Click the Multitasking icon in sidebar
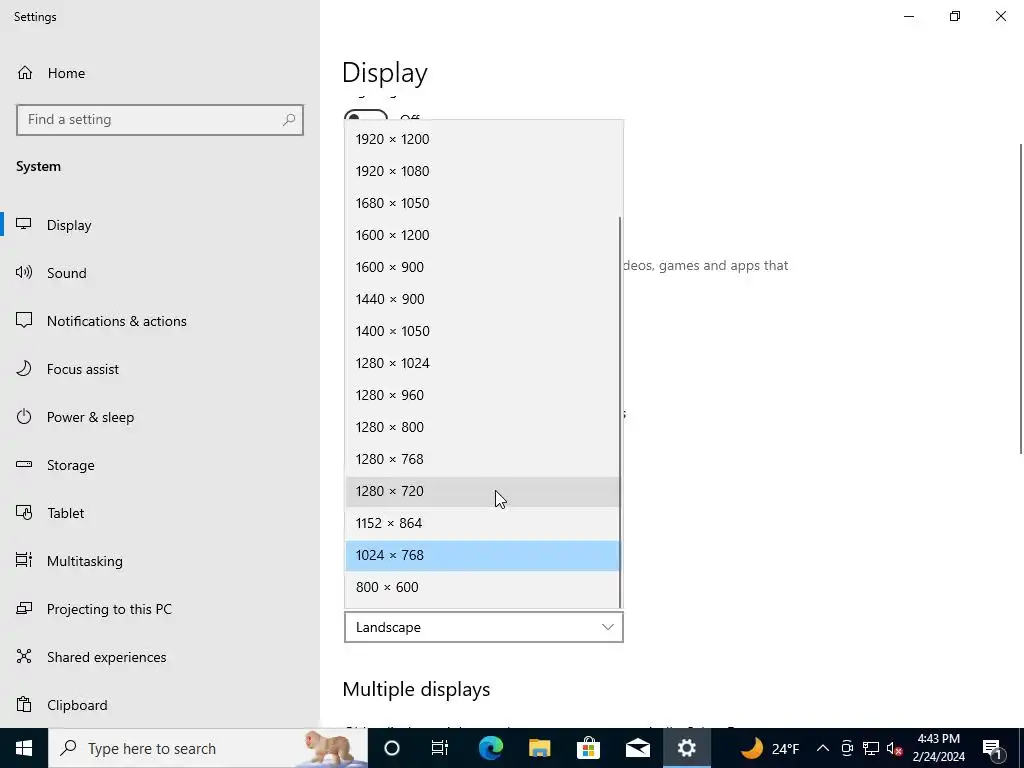This screenshot has width=1024, height=768. (x=24, y=560)
